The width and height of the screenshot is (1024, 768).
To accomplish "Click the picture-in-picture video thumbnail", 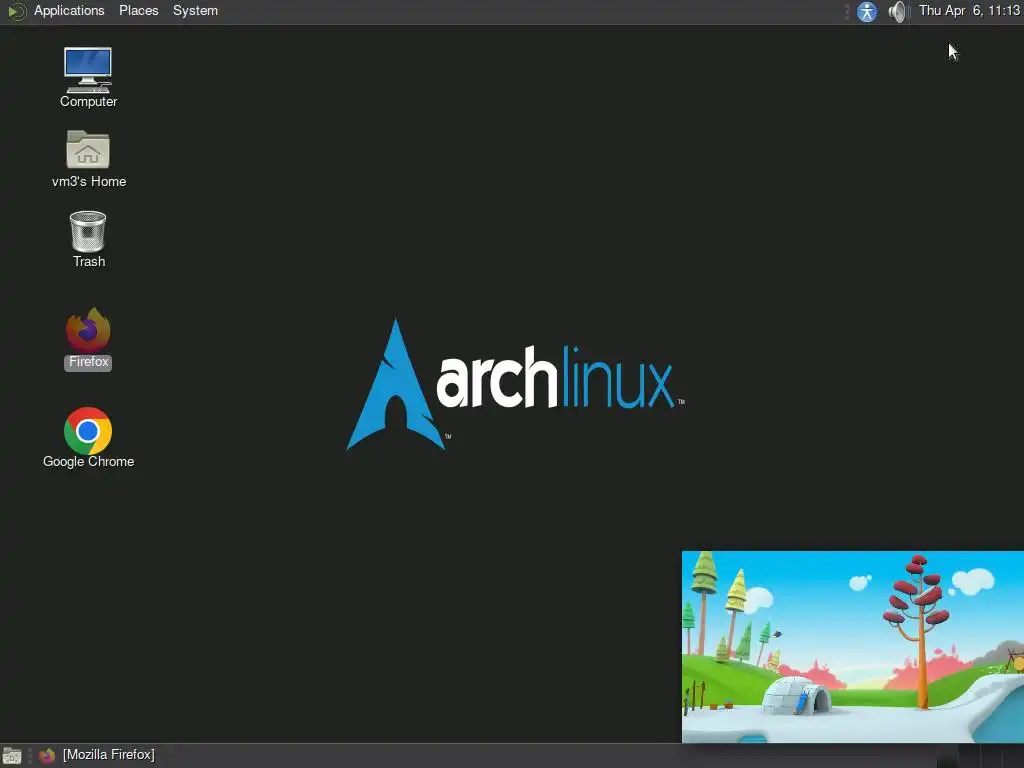I will point(853,647).
